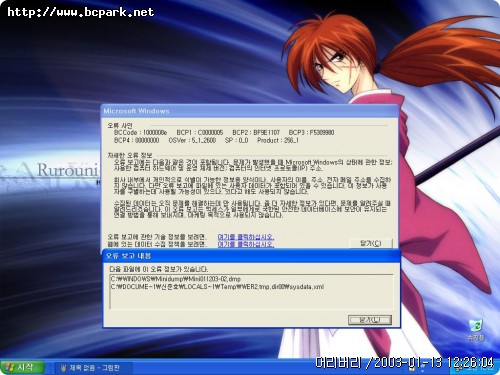Switch to the 제목 없음 - 그림판 taskbar item
Viewport: 500px width, 375px height.
click(x=93, y=368)
